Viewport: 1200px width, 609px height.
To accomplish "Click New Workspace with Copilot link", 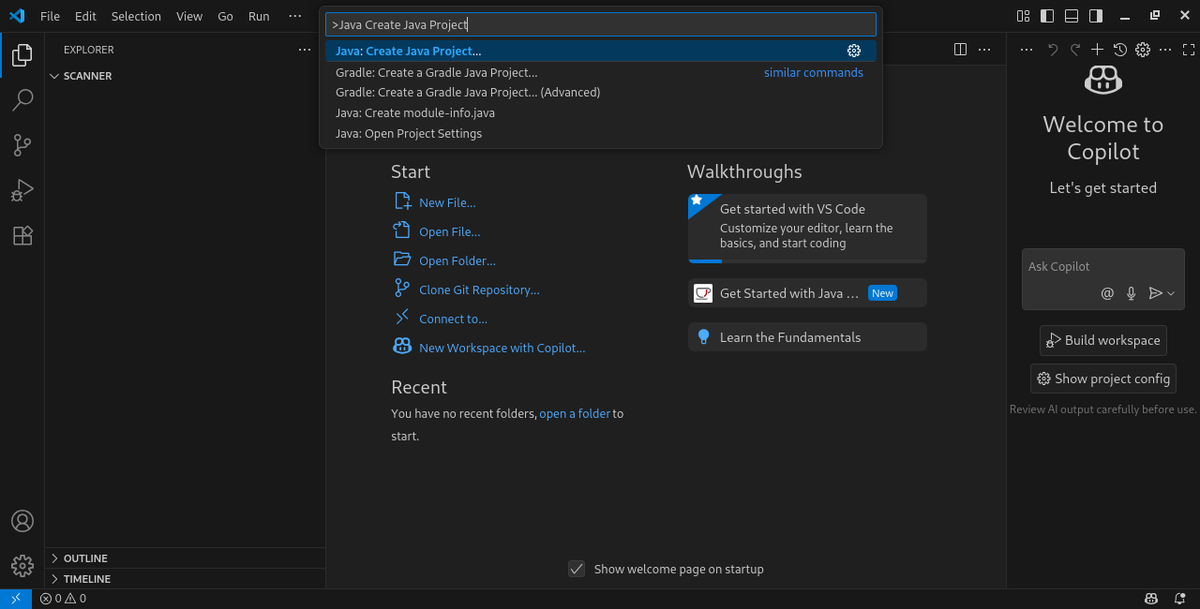I will click(502, 347).
